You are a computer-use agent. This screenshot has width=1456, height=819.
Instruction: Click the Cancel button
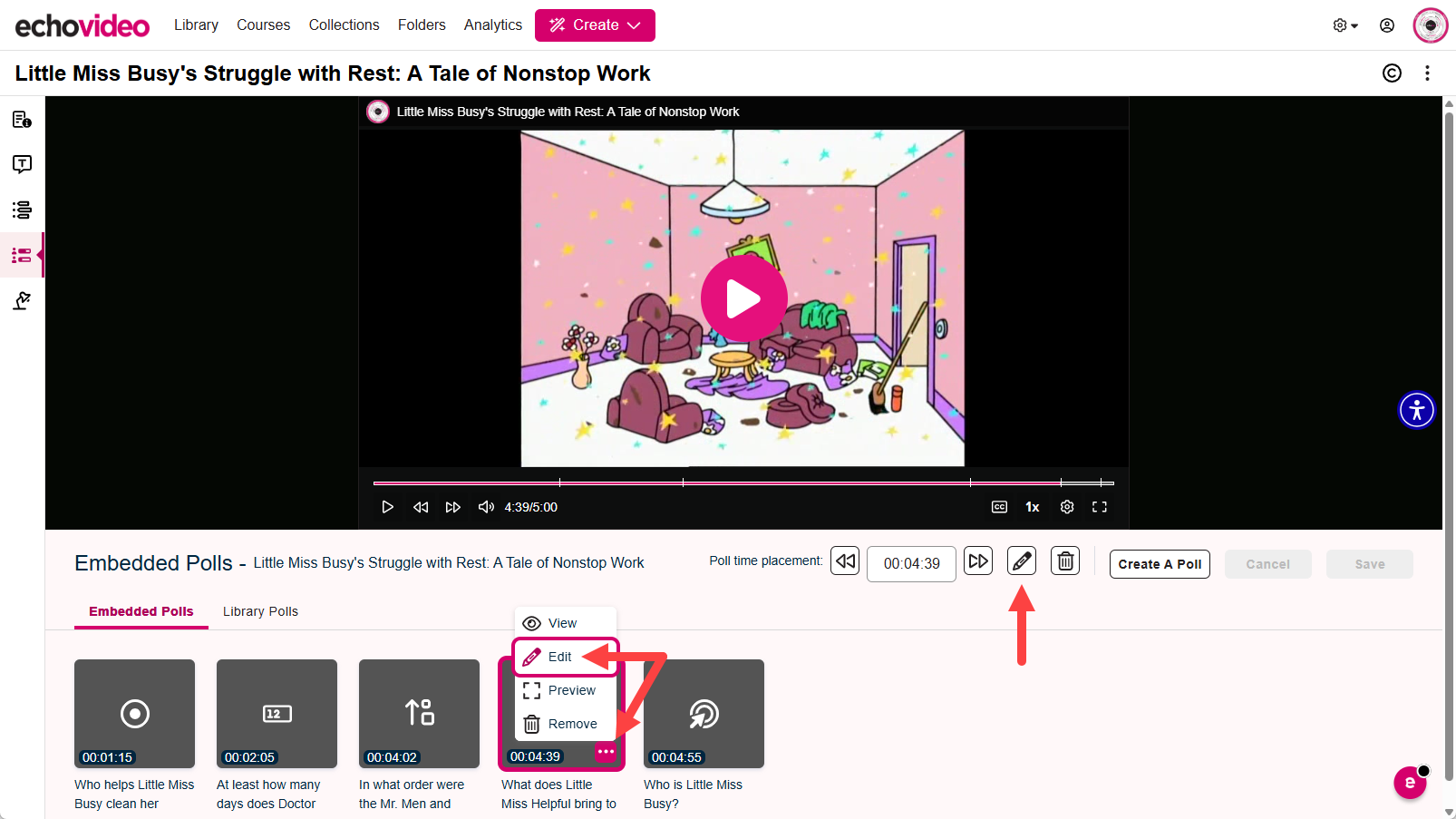[x=1267, y=564]
